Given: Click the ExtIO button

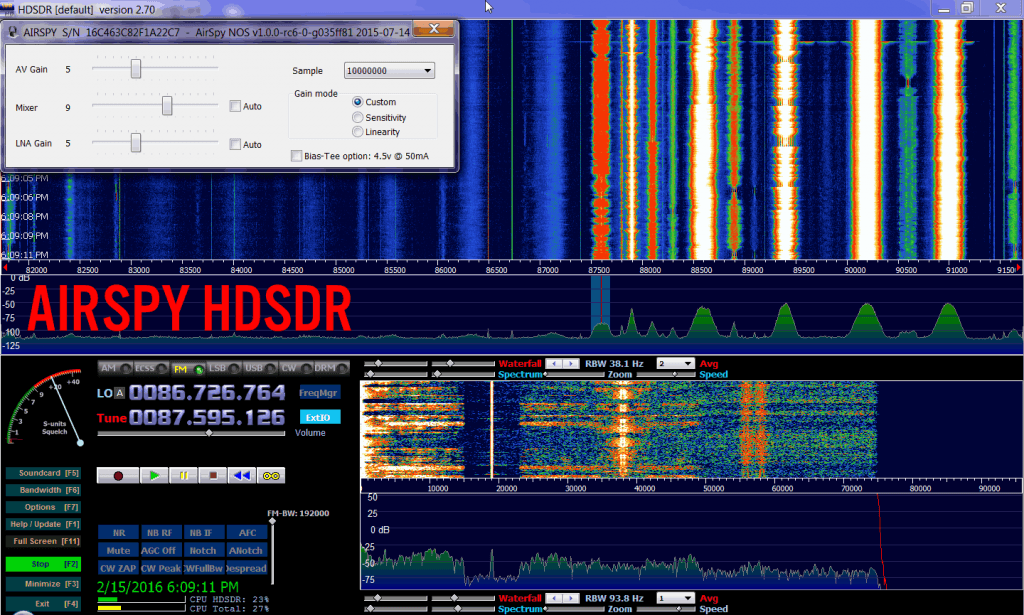Looking at the screenshot, I should pyautogui.click(x=319, y=417).
